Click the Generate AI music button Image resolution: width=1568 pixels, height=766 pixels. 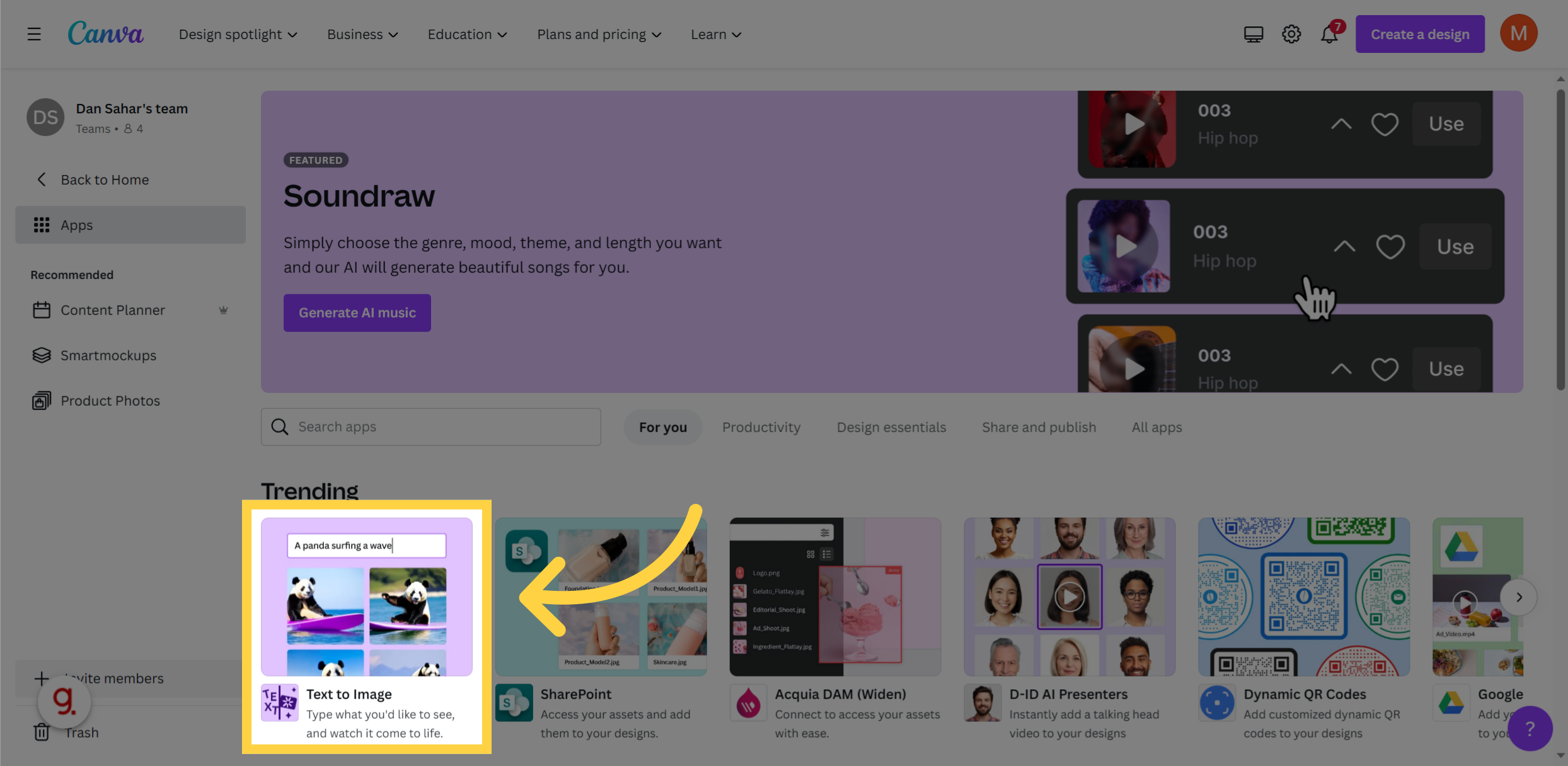(x=357, y=312)
